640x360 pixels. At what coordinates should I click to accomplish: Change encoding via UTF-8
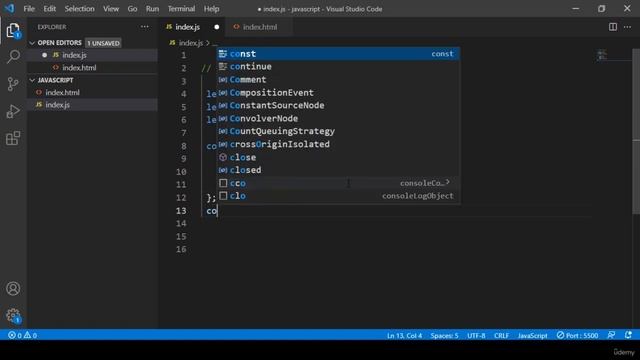point(476,336)
